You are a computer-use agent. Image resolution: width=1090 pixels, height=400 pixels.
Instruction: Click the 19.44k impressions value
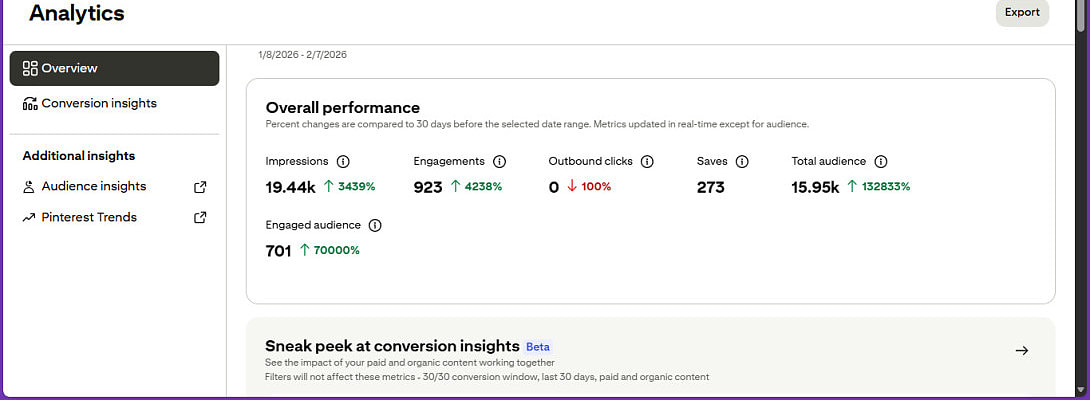[291, 187]
